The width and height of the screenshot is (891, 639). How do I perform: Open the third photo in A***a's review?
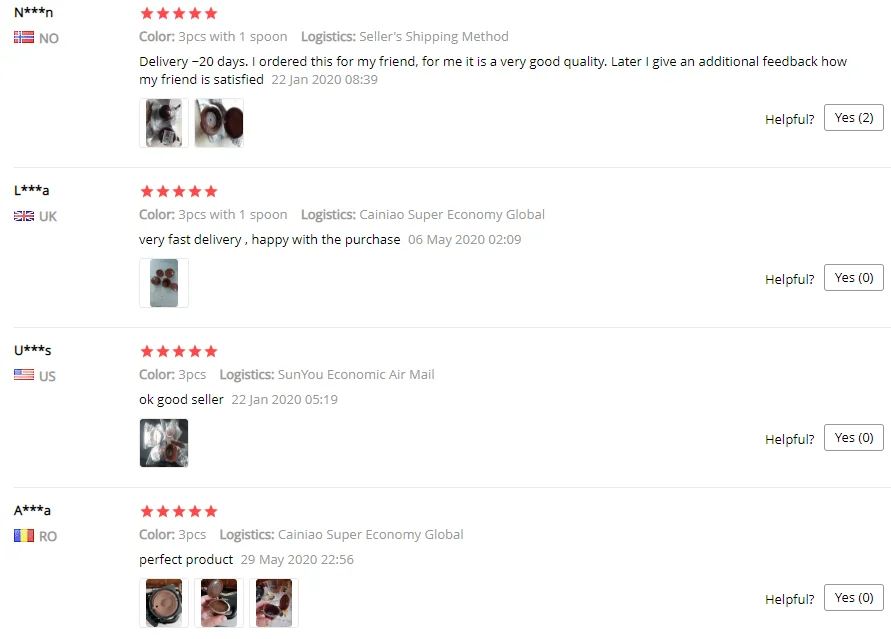pyautogui.click(x=274, y=603)
